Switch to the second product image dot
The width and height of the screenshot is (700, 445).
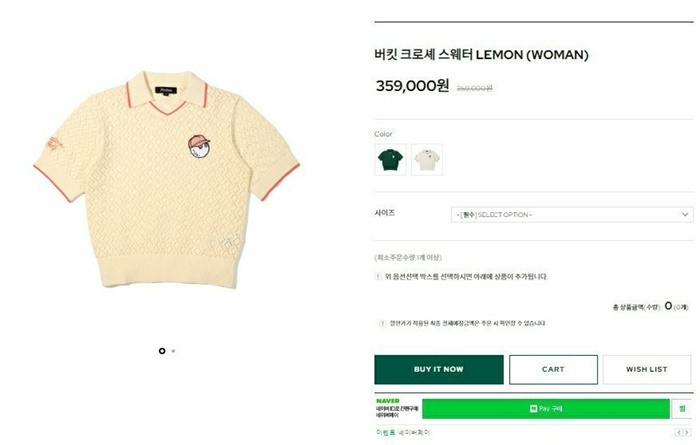tap(173, 351)
